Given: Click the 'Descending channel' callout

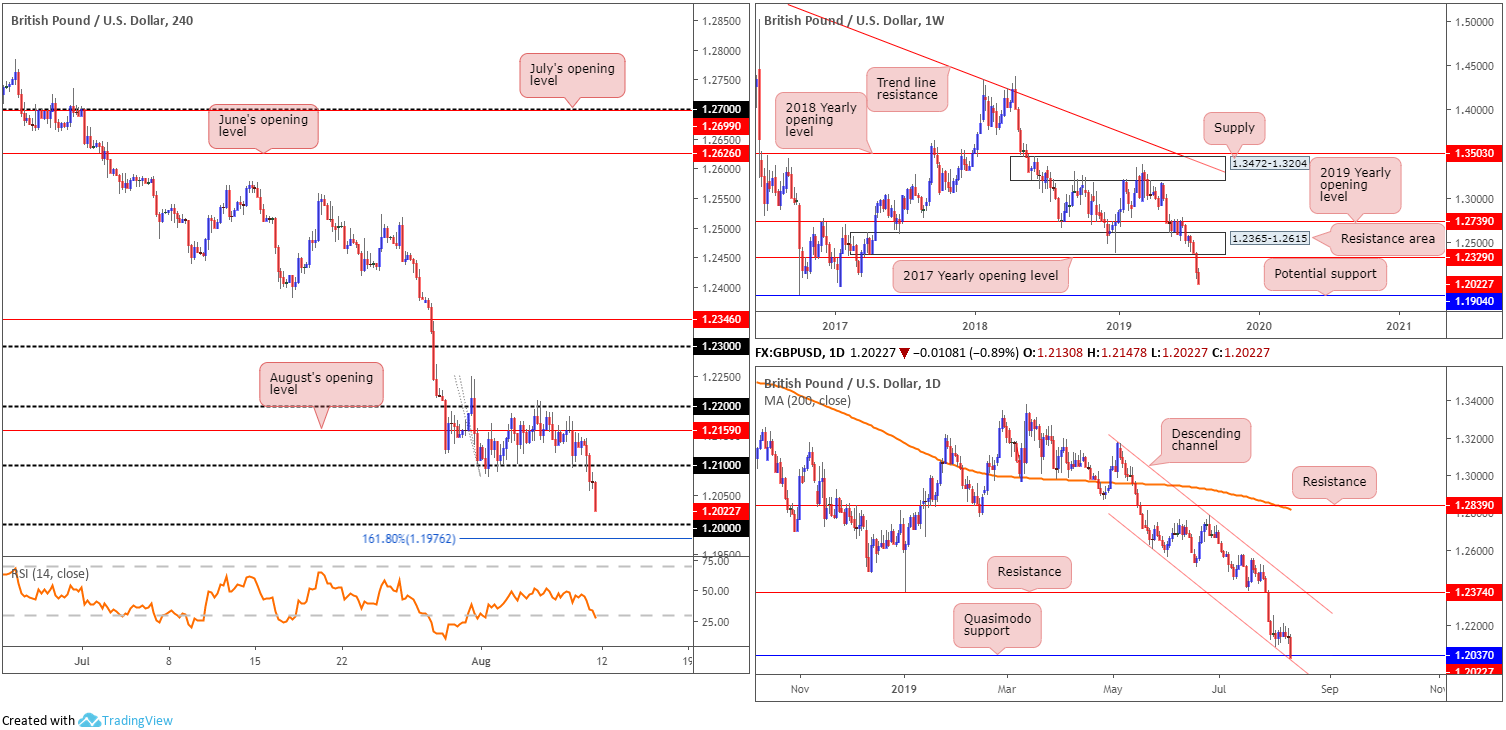Looking at the screenshot, I should pyautogui.click(x=1206, y=441).
